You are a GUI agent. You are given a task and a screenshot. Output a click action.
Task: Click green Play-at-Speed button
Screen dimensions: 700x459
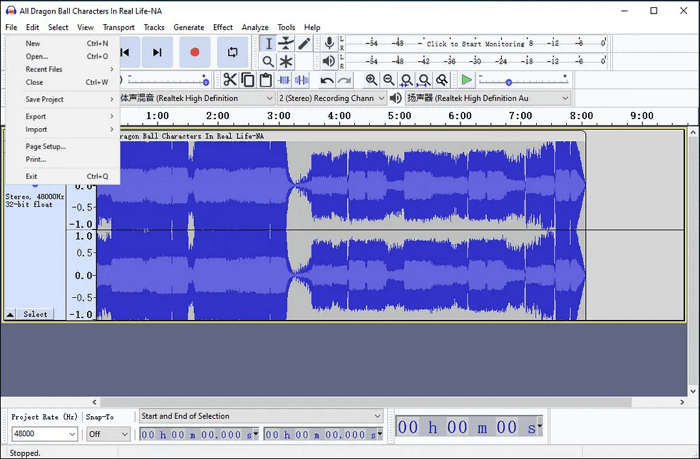pyautogui.click(x=467, y=80)
